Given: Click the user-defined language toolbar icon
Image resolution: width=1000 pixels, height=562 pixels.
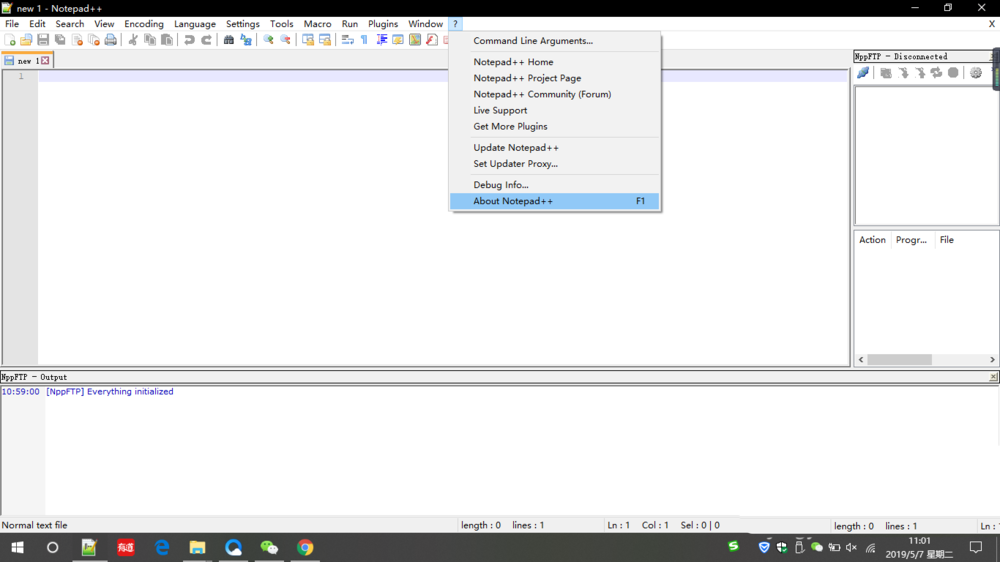Looking at the screenshot, I should (x=398, y=40).
